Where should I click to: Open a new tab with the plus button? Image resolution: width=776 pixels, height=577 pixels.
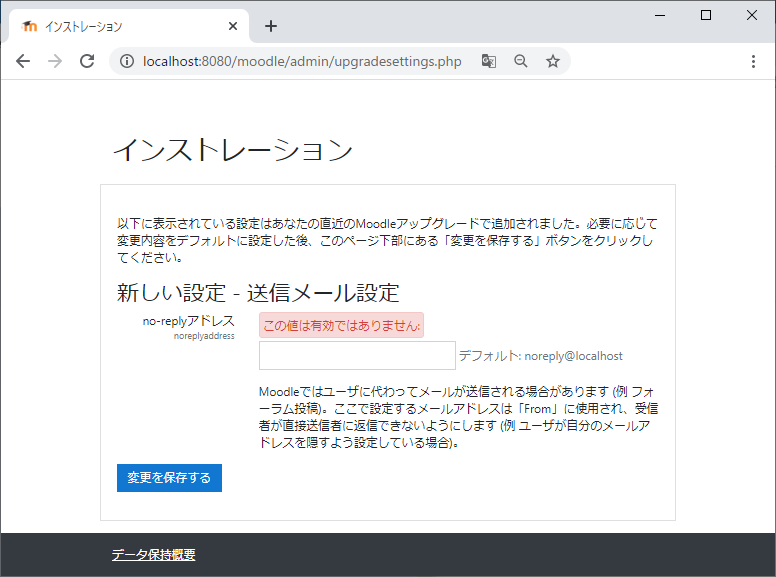[x=271, y=26]
